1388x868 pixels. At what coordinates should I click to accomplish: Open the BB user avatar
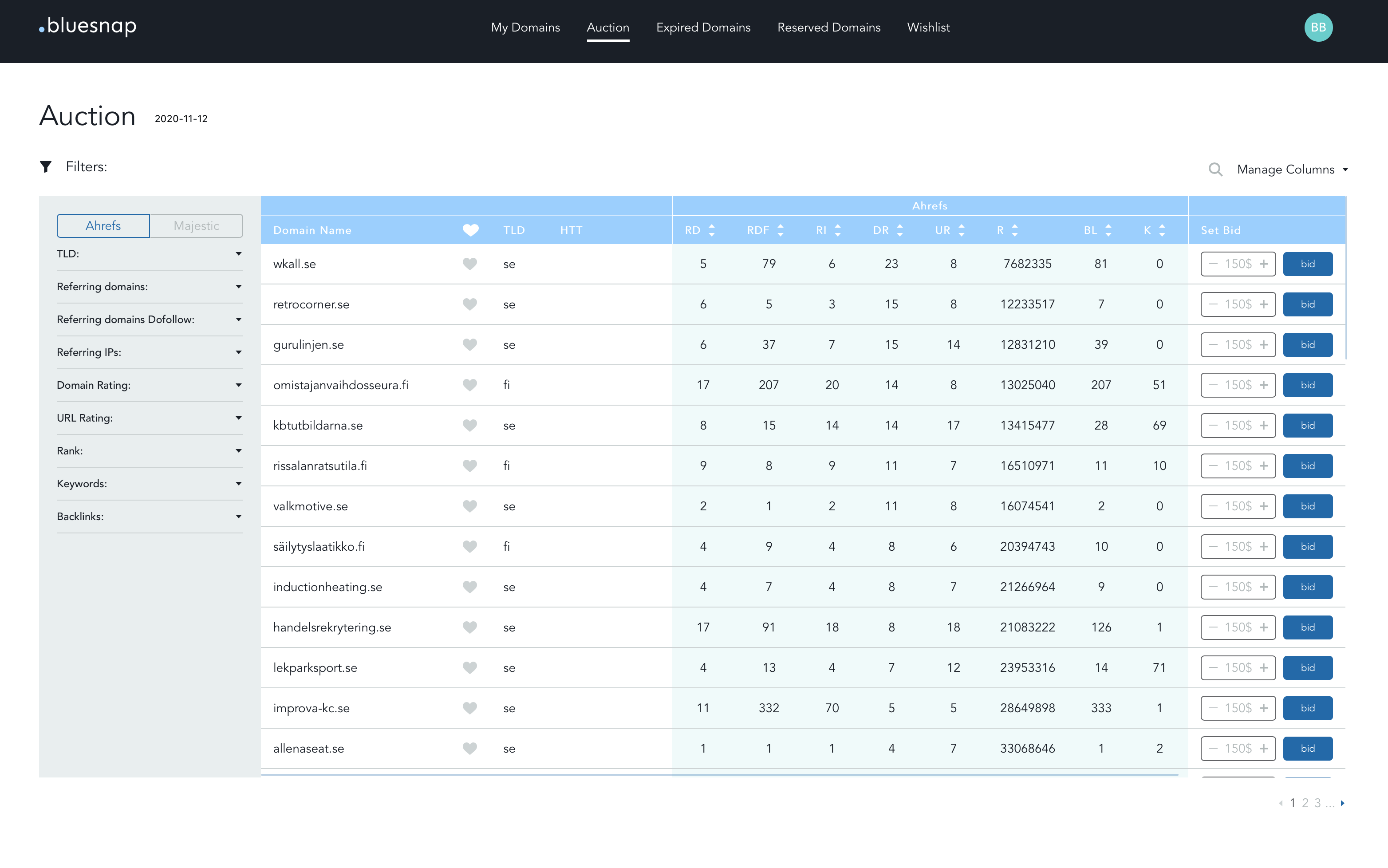pos(1318,28)
